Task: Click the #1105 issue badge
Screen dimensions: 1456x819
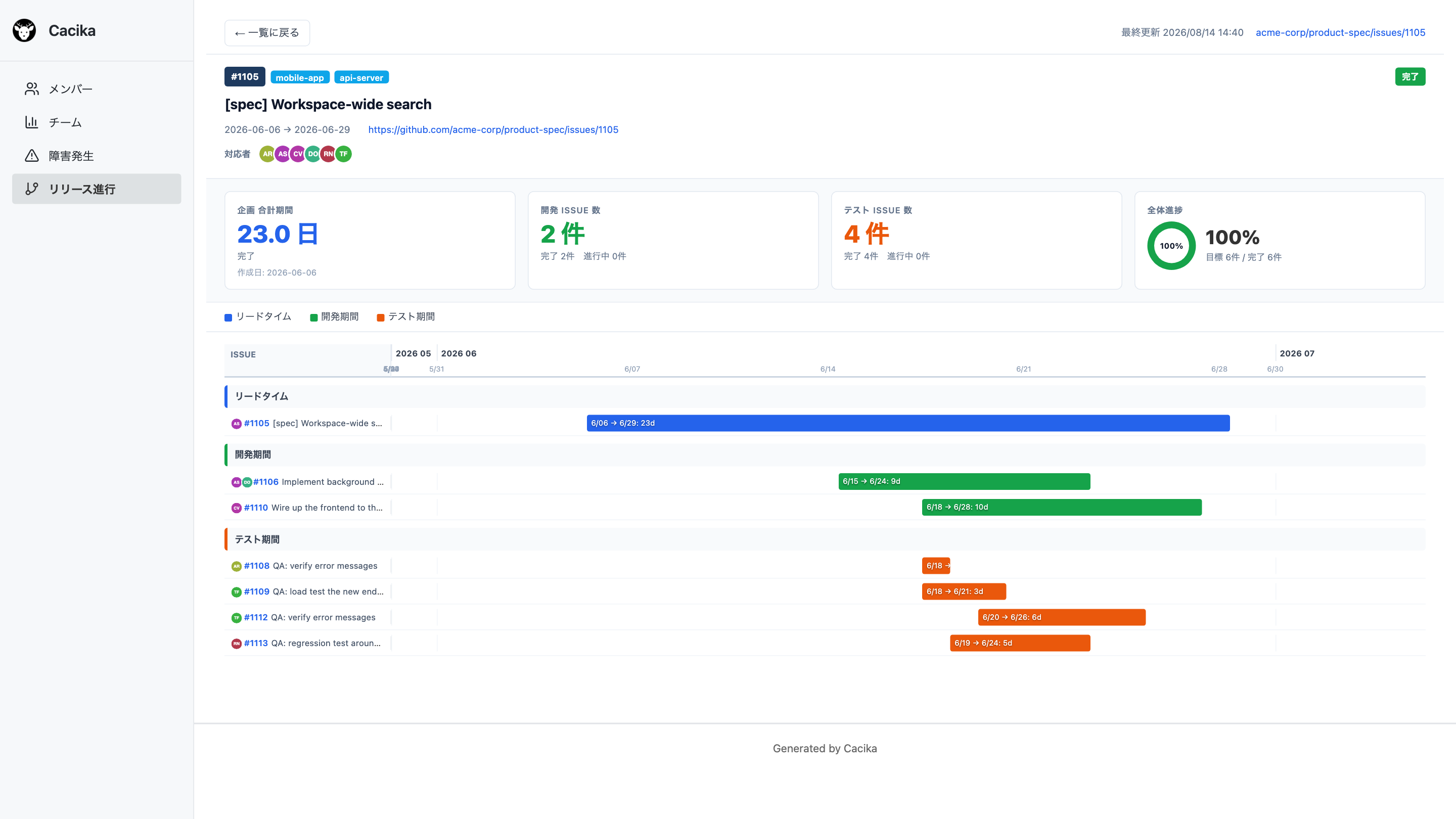Action: (245, 77)
